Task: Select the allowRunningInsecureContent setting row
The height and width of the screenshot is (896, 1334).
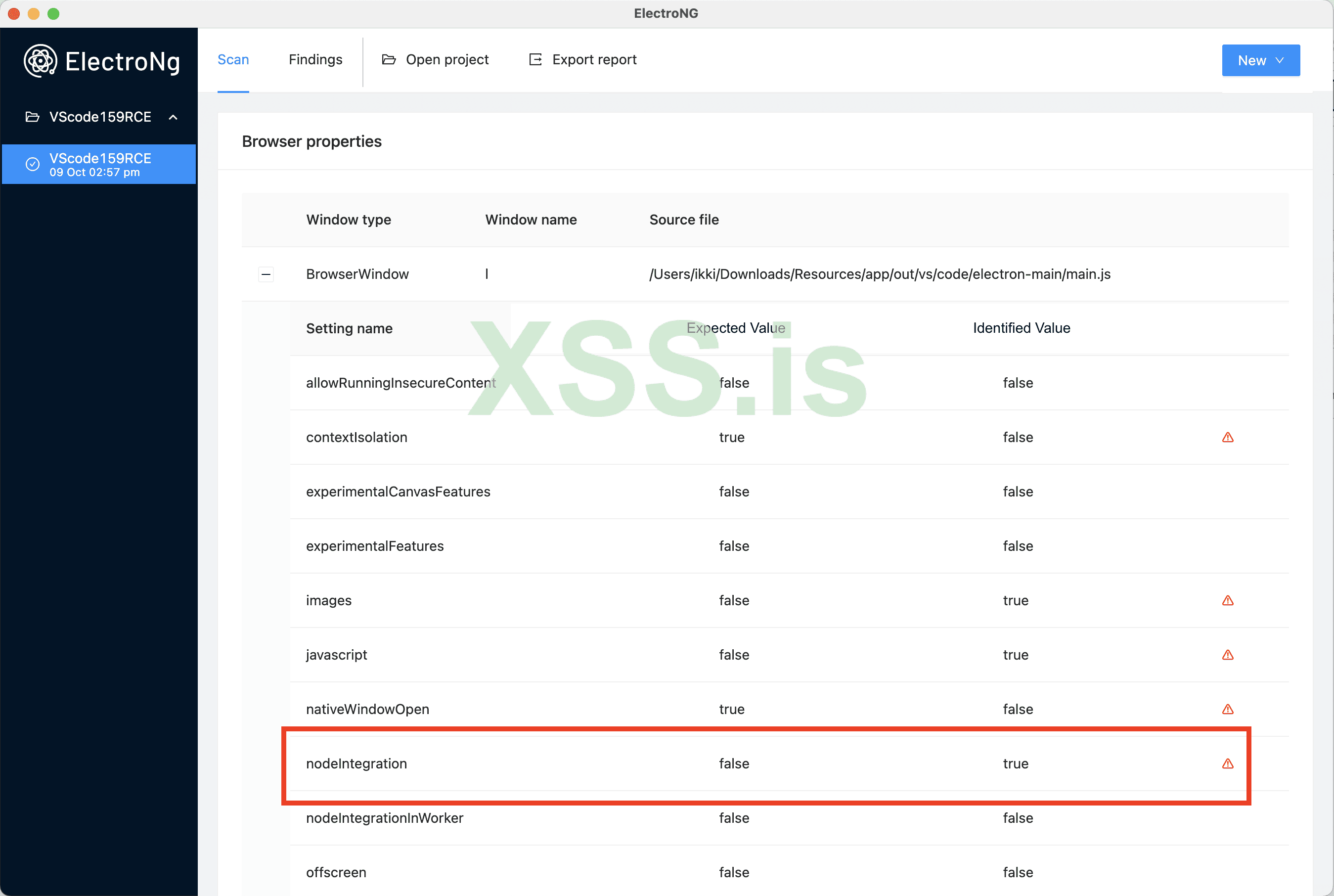Action: pos(401,383)
